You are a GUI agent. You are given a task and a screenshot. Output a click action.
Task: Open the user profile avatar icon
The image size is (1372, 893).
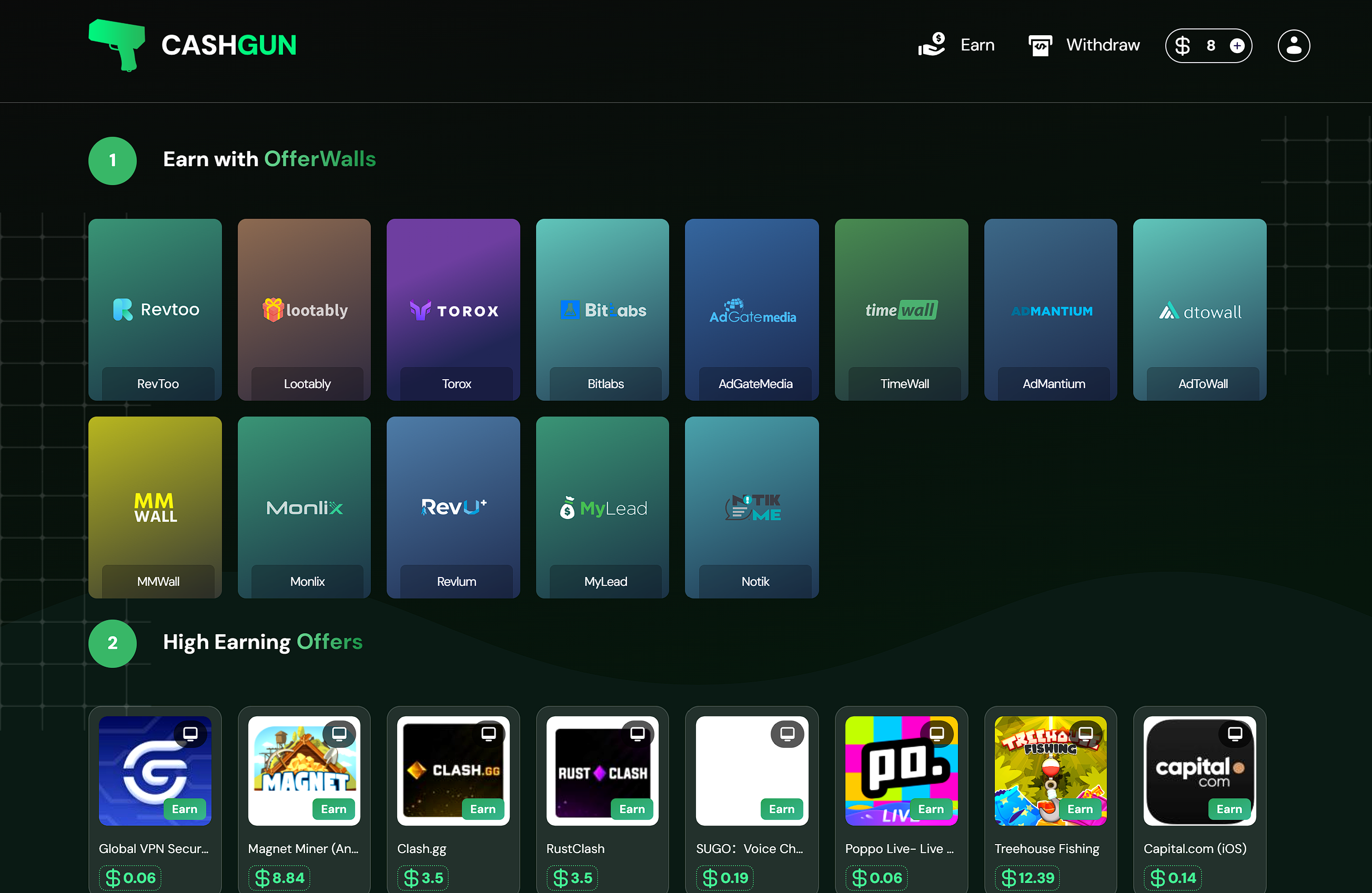[x=1294, y=46]
